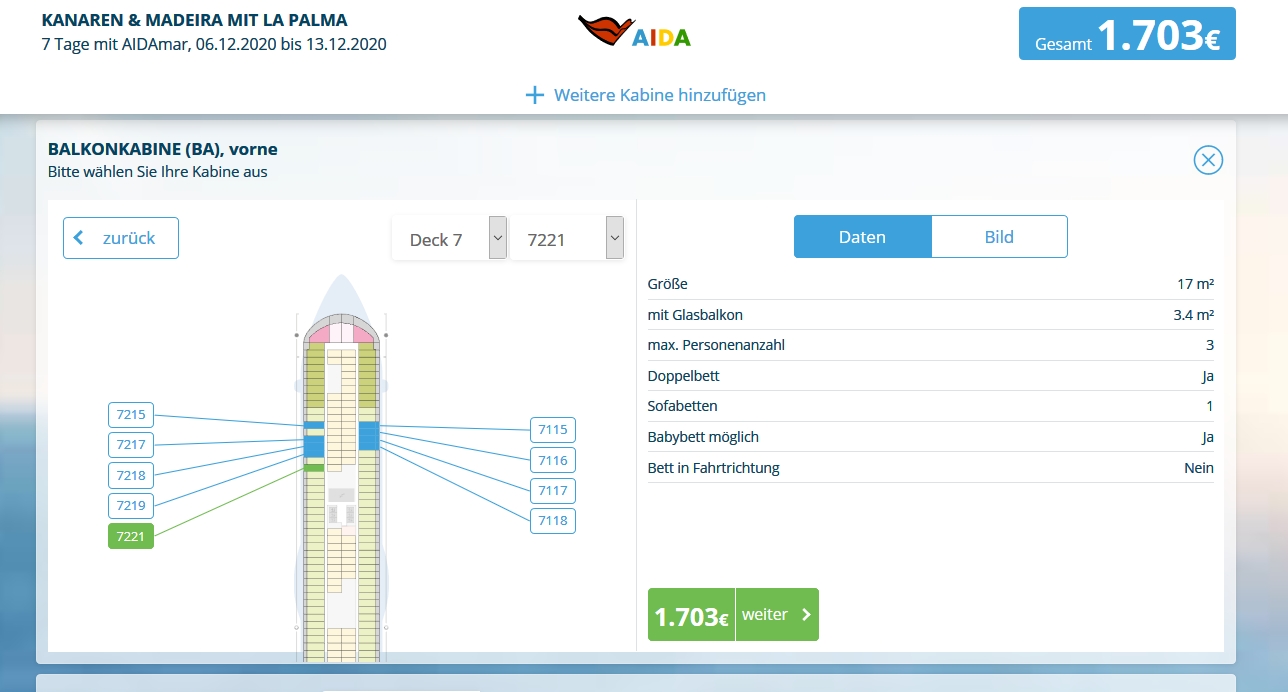Click the highlighted cabin 7221 label

click(131, 536)
